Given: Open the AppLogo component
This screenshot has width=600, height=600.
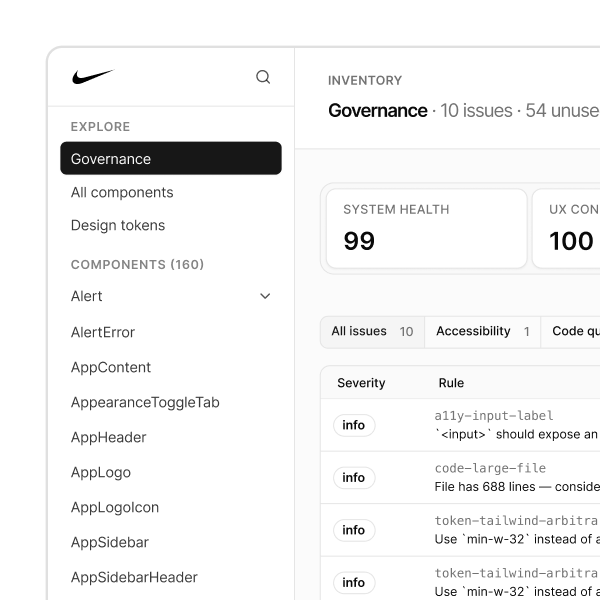Looking at the screenshot, I should tap(101, 473).
